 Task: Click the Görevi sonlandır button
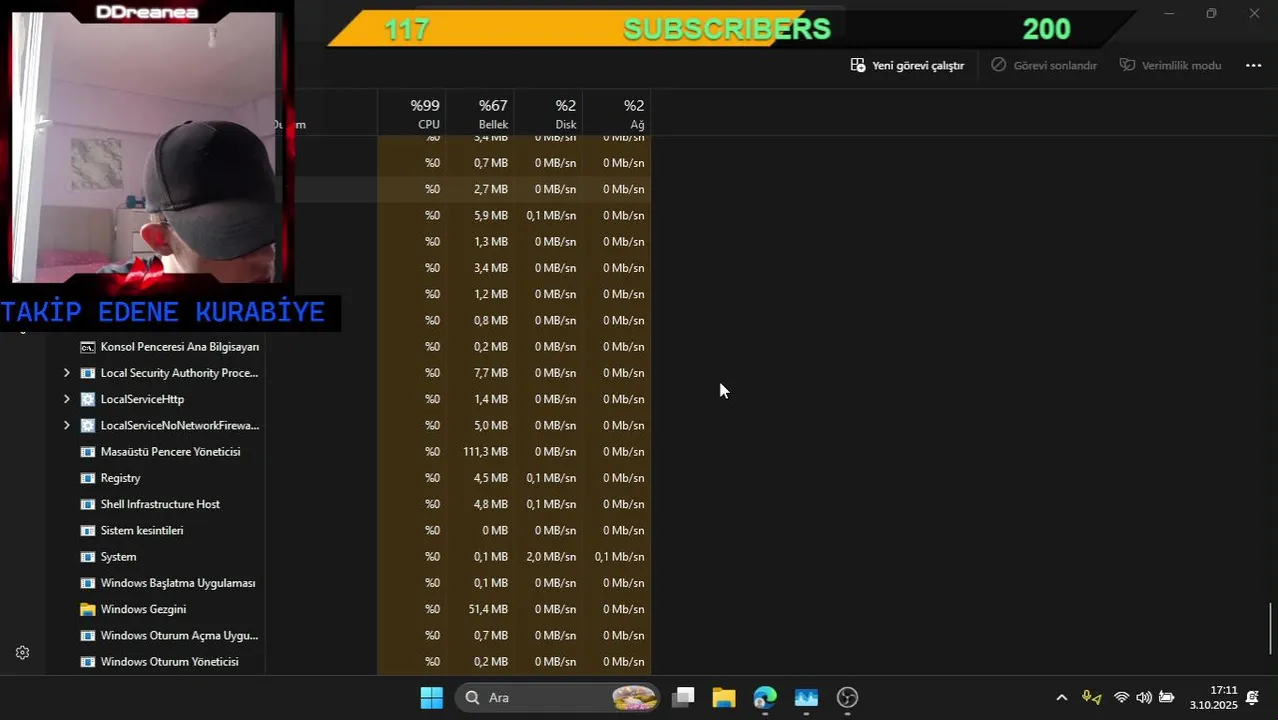tap(1044, 65)
